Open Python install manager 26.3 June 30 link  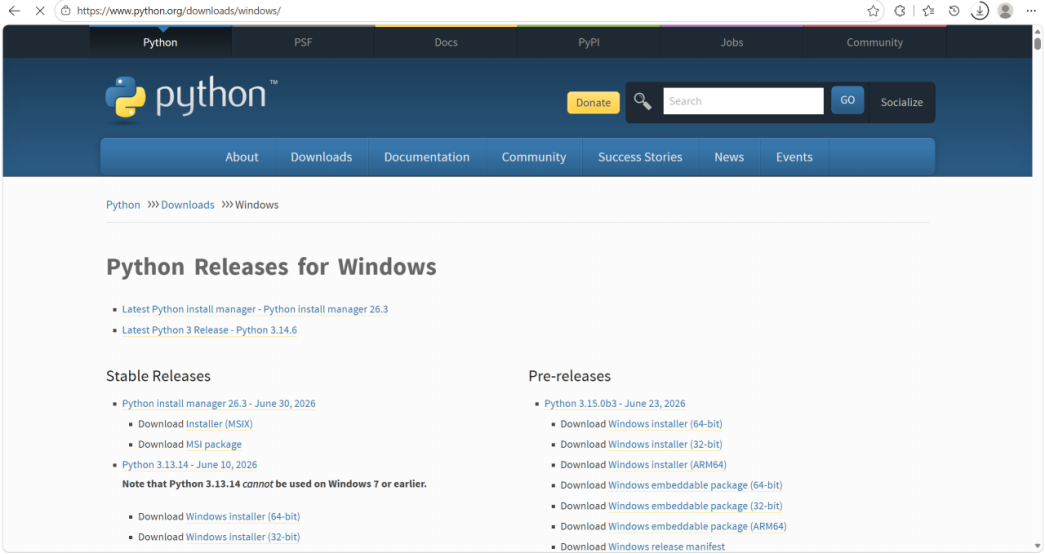(x=219, y=403)
